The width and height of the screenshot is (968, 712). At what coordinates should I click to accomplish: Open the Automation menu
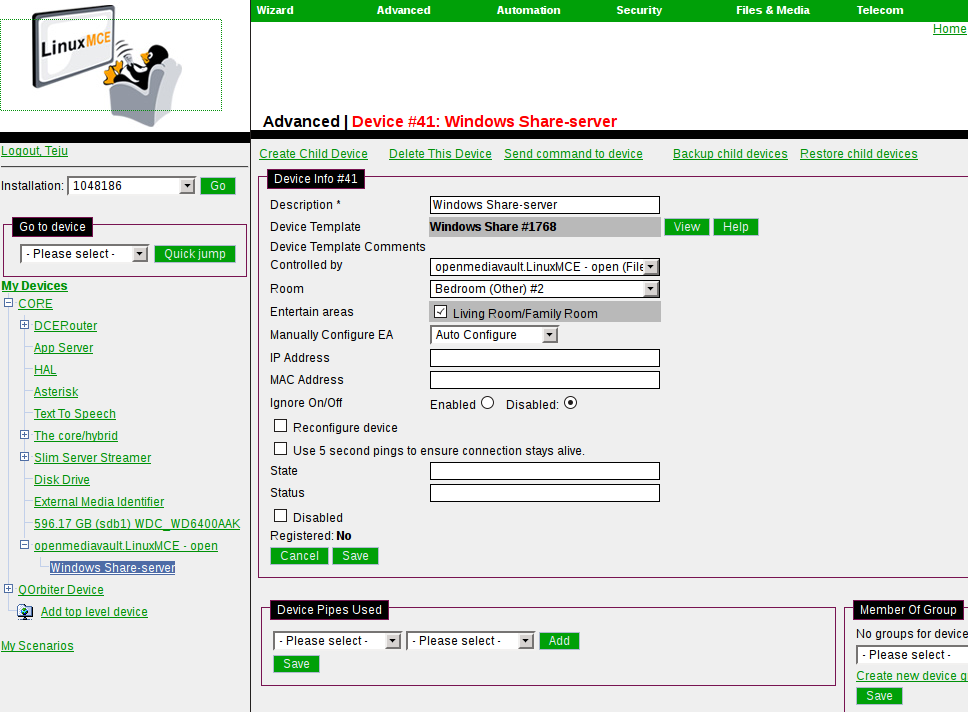528,10
